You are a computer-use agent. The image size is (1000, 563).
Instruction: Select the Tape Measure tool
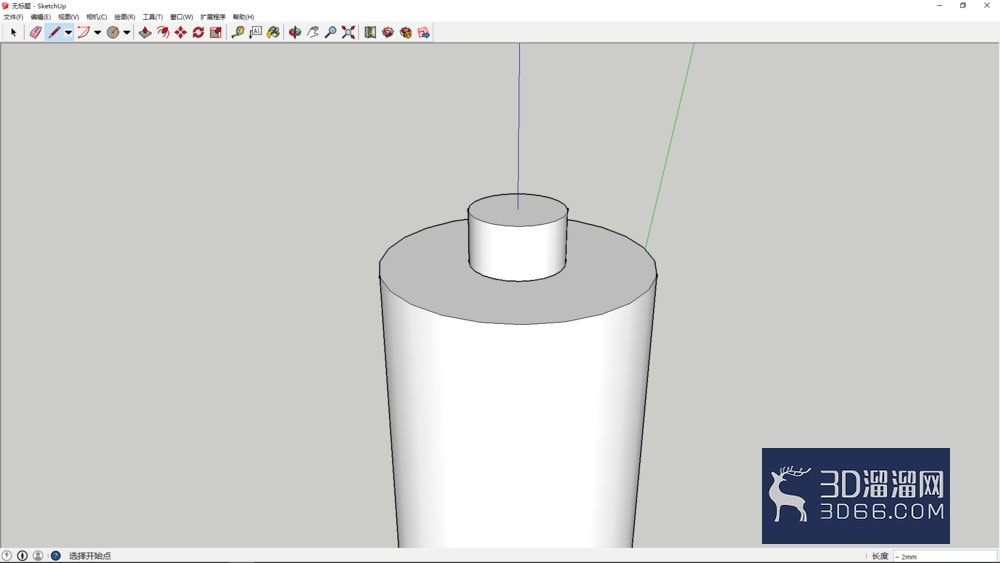[x=238, y=32]
